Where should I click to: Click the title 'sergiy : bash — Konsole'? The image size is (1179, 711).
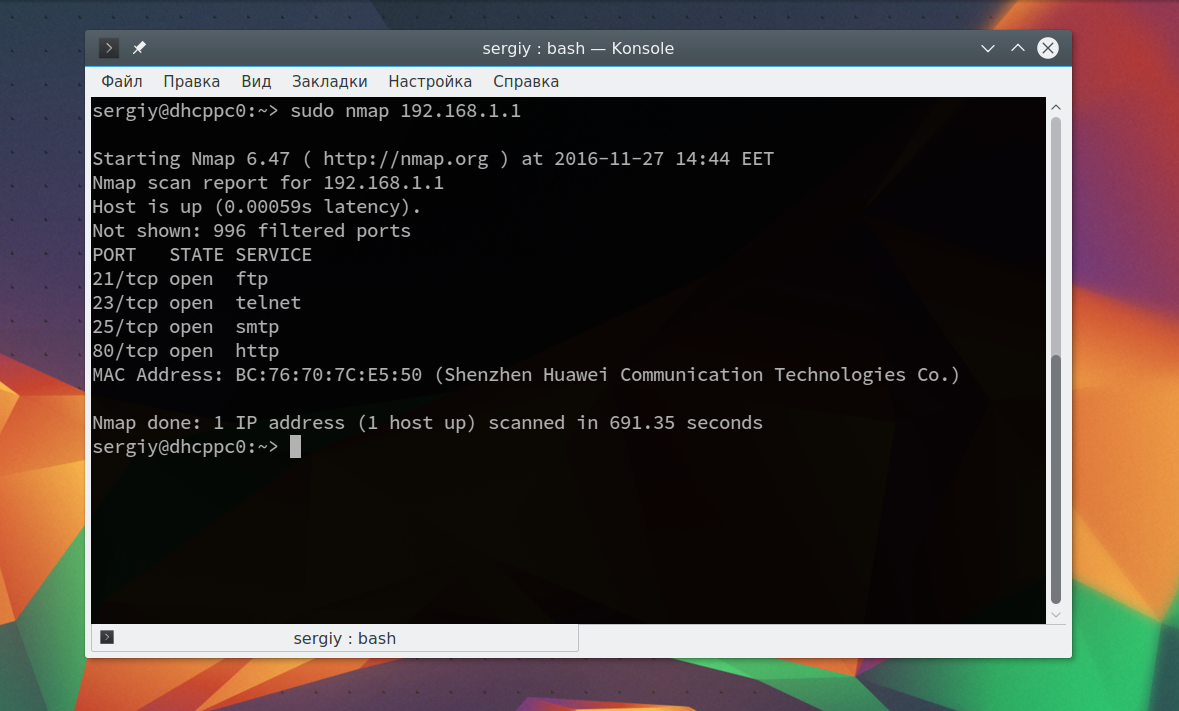577,48
